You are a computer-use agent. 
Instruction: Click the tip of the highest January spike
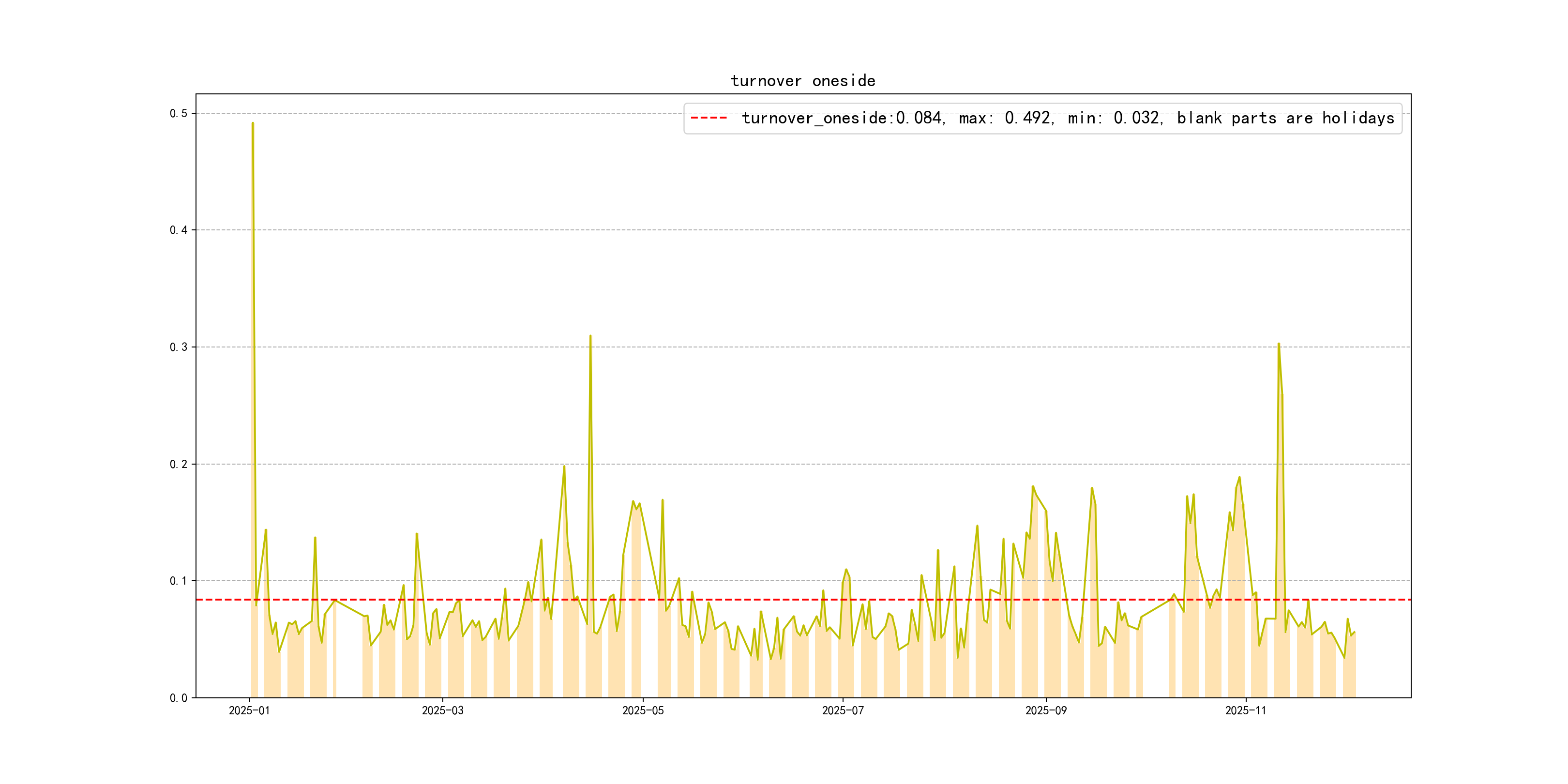coord(253,123)
